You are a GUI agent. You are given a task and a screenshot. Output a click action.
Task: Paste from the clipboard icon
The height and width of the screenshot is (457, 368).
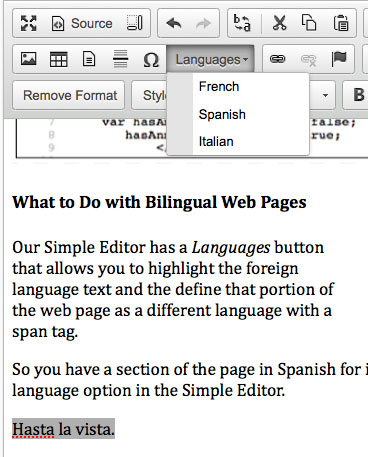pyautogui.click(x=341, y=23)
